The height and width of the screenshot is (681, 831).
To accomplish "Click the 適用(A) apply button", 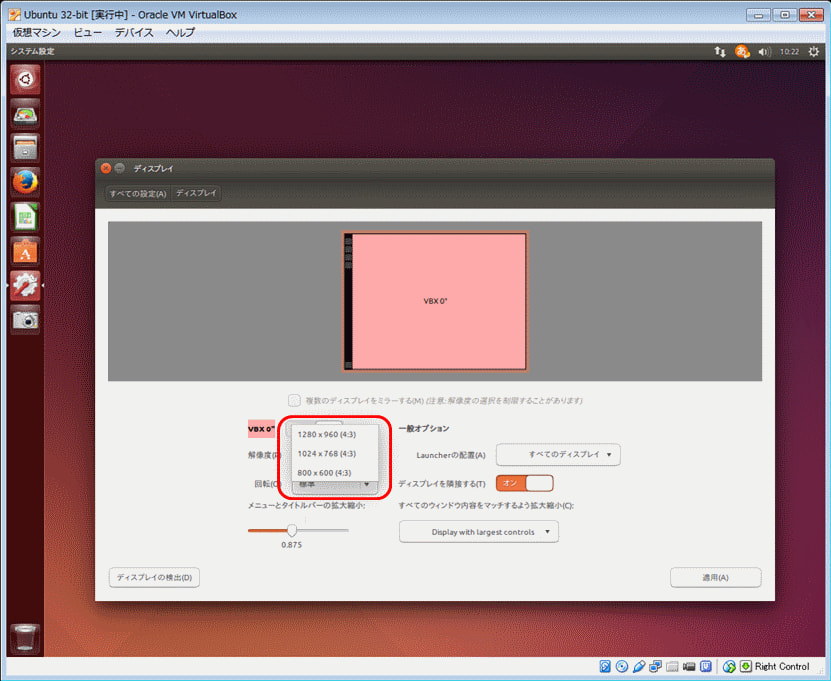I will click(715, 577).
